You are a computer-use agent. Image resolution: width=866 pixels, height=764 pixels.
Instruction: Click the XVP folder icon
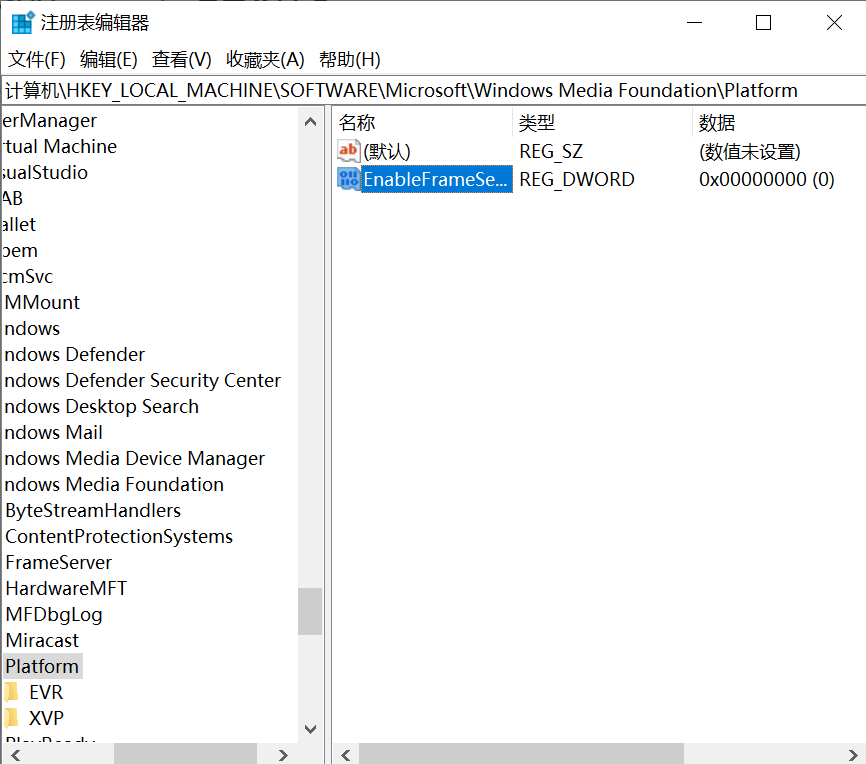[12, 718]
